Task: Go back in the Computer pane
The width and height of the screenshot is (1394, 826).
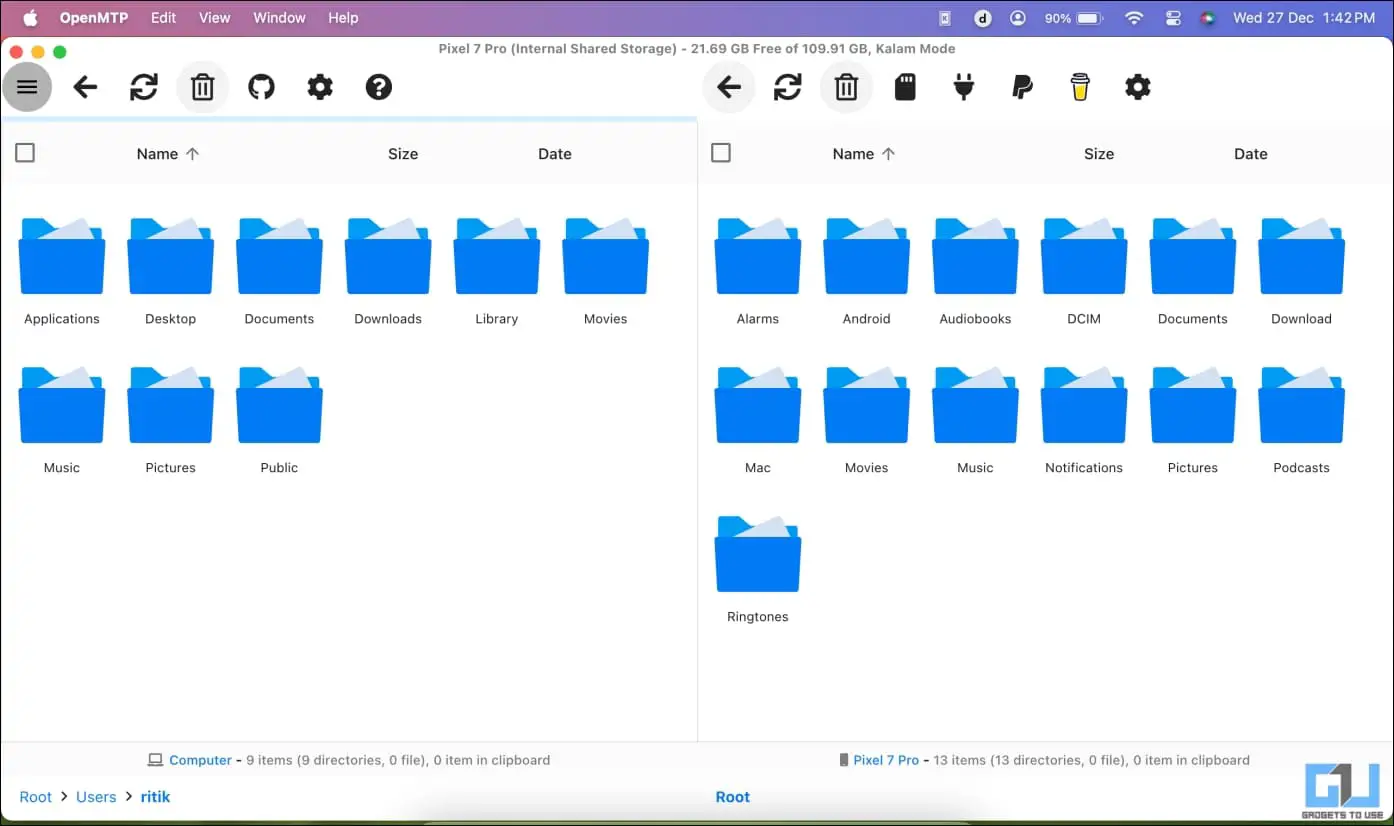Action: [86, 87]
